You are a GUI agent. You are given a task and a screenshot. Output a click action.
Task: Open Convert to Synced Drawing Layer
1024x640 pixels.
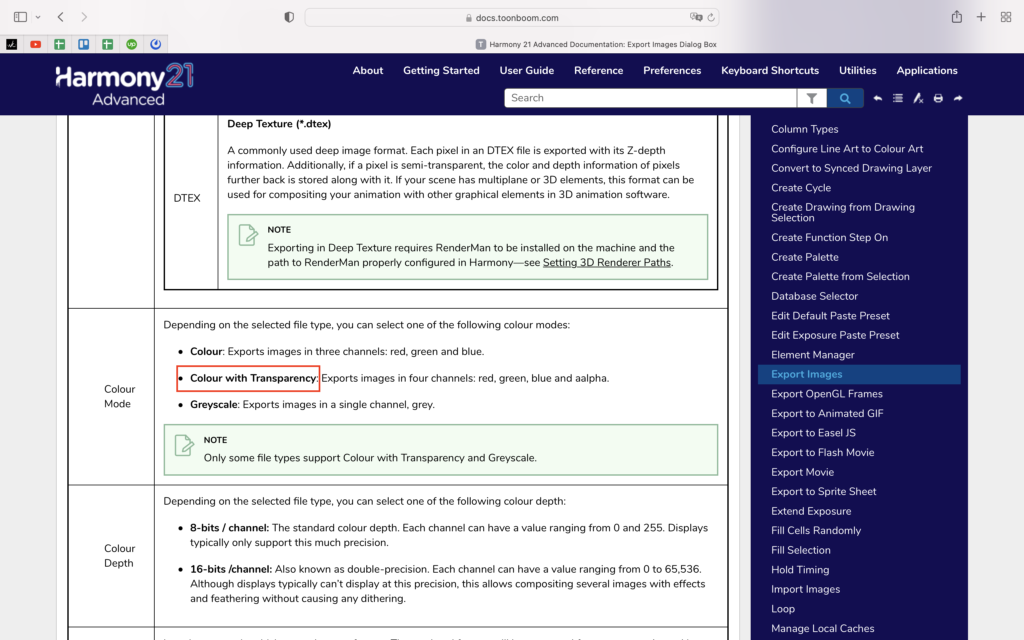click(x=851, y=168)
